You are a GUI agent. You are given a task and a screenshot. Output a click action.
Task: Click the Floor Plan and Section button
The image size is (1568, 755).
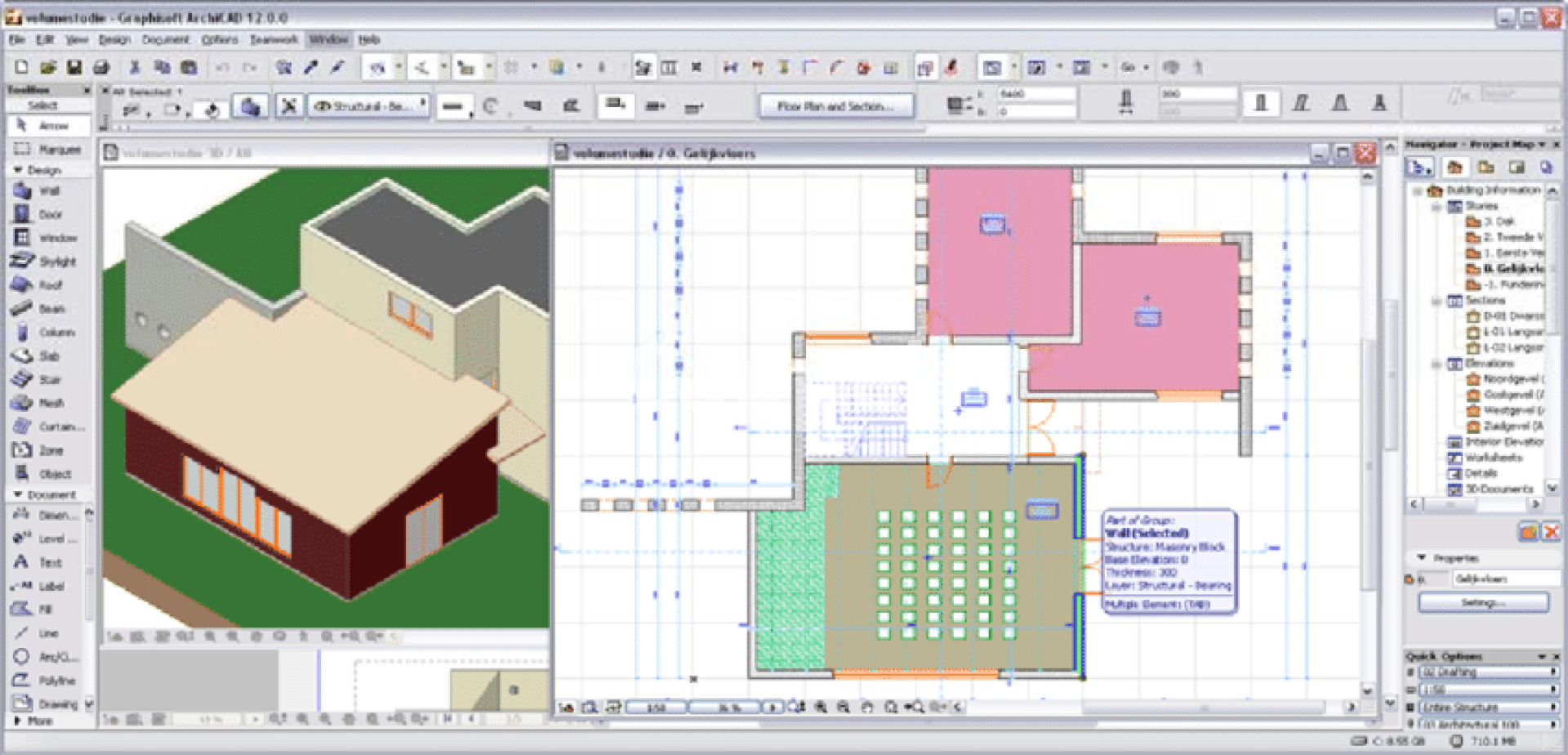point(835,106)
